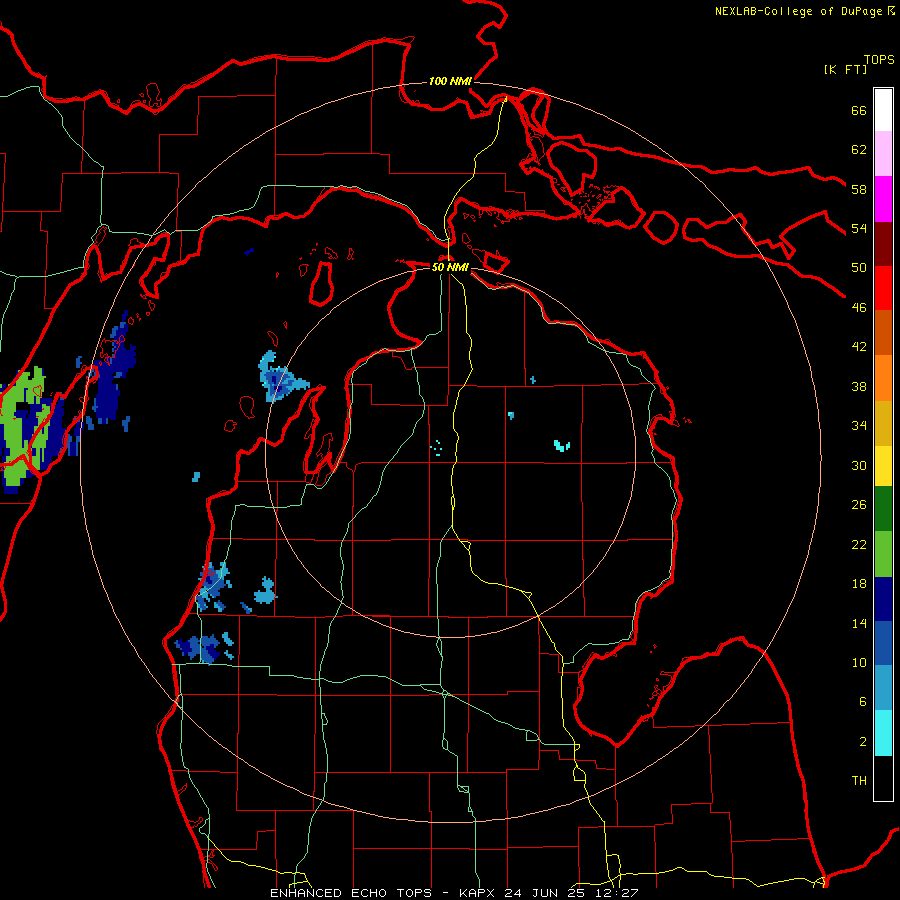Select the cyan legend swatch
900x900 pixels.
tap(883, 733)
